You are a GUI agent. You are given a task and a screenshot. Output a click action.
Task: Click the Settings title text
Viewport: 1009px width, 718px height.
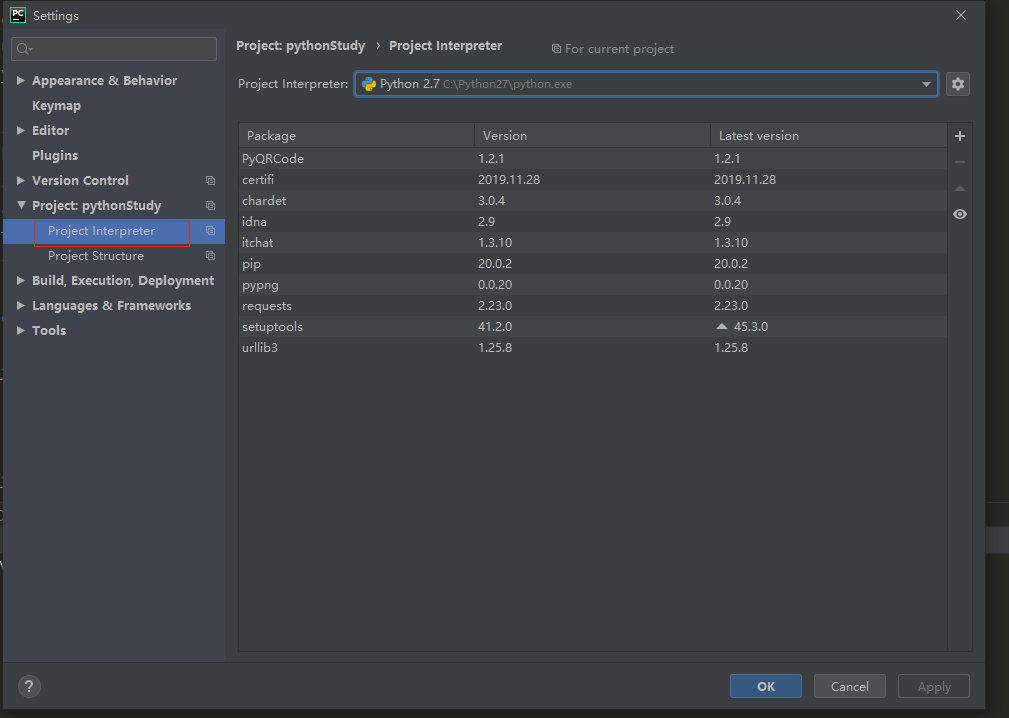(x=55, y=15)
